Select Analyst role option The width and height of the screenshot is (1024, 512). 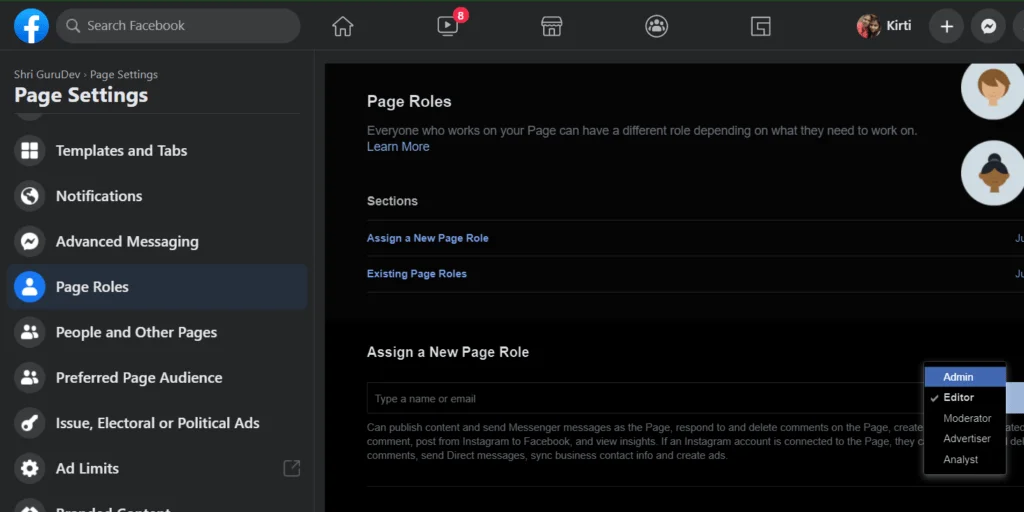960,459
